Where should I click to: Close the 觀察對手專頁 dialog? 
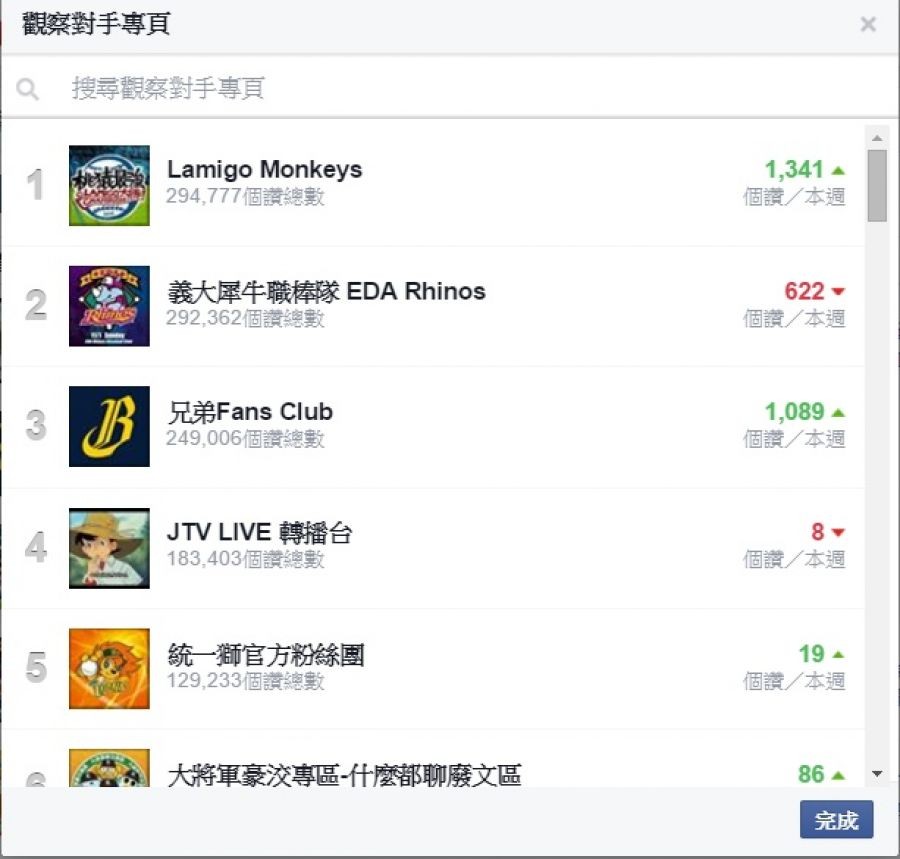tap(868, 24)
